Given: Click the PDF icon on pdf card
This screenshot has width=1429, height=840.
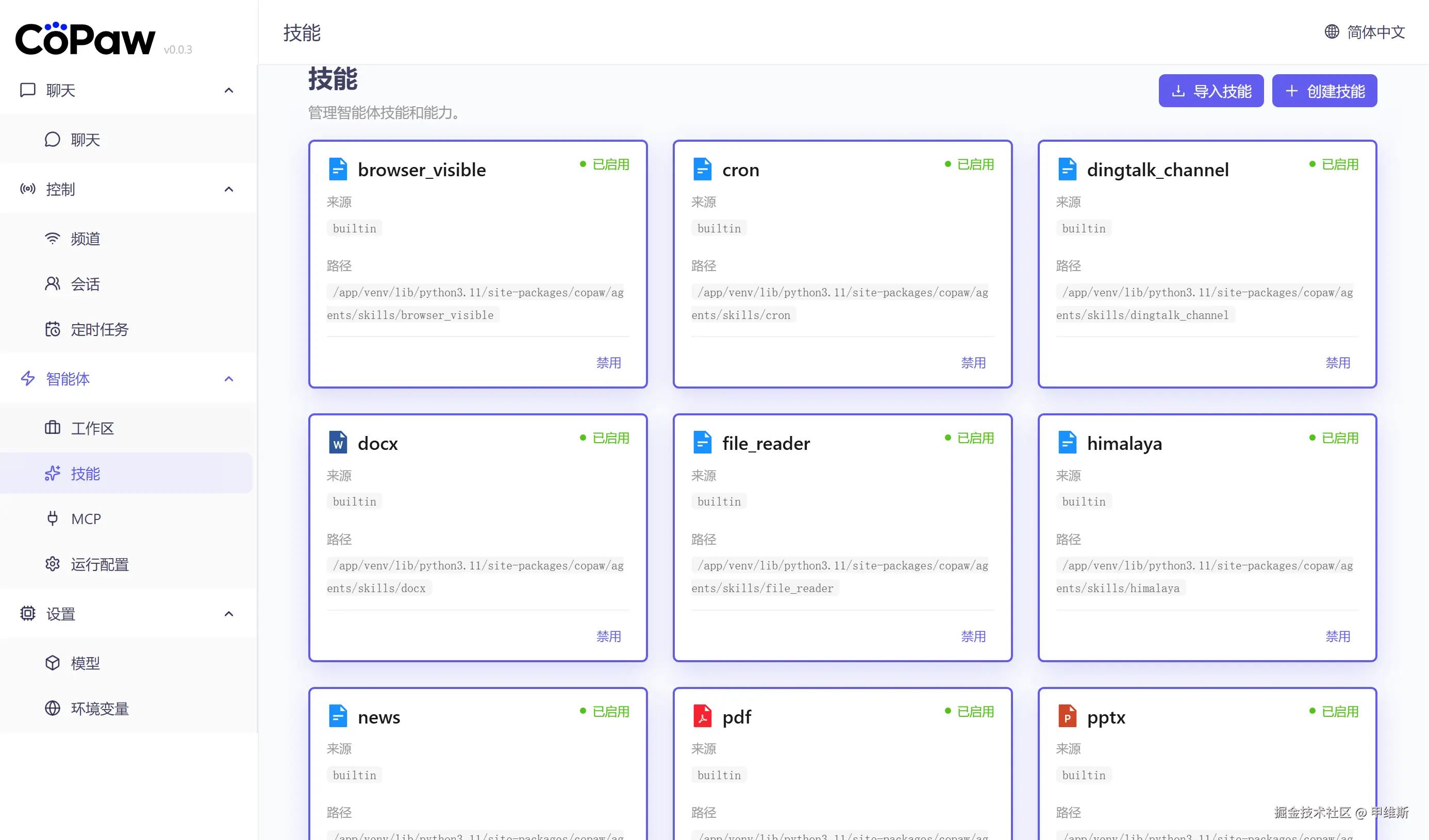Looking at the screenshot, I should tap(702, 716).
